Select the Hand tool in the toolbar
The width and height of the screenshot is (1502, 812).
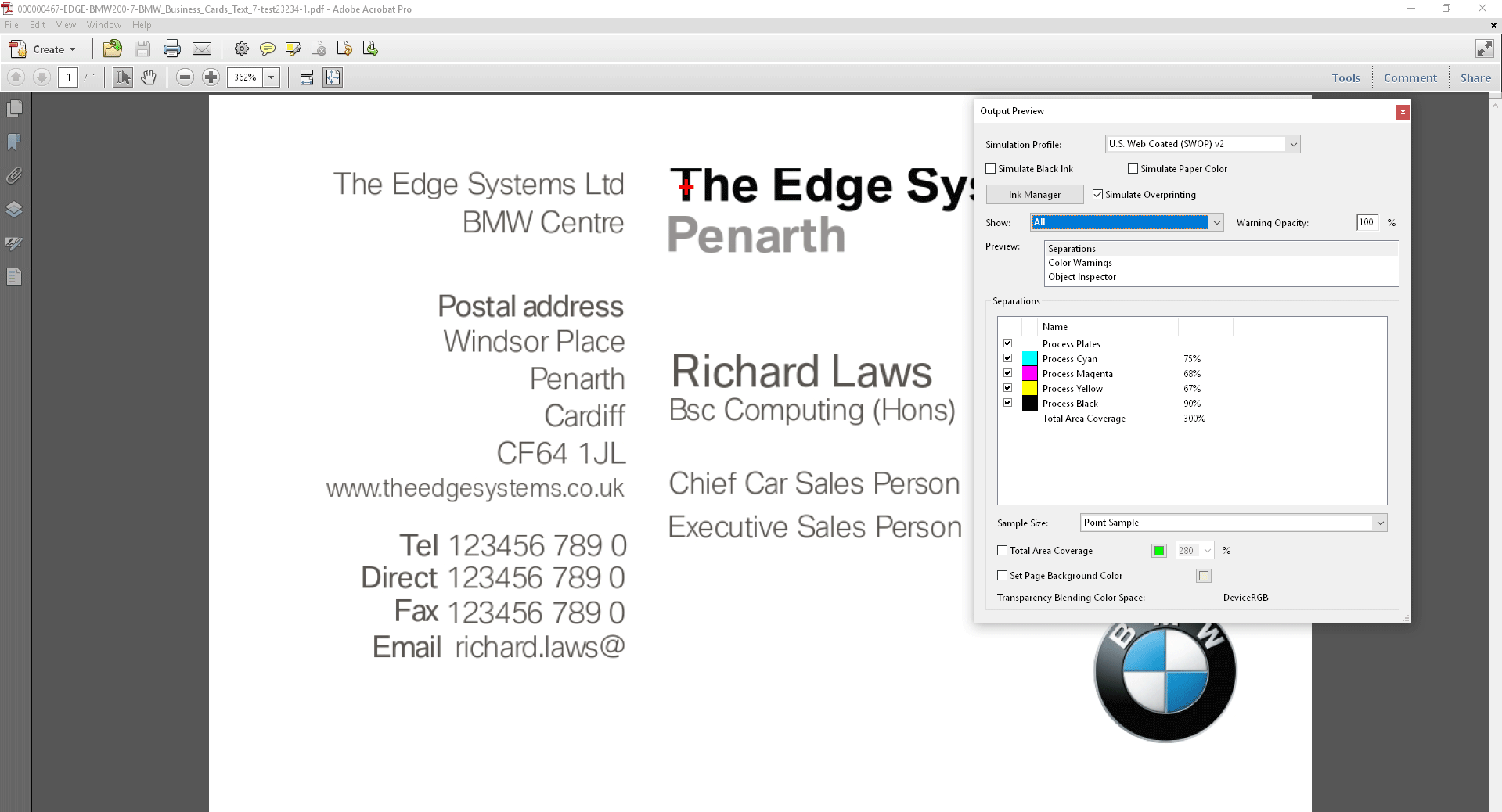149,77
